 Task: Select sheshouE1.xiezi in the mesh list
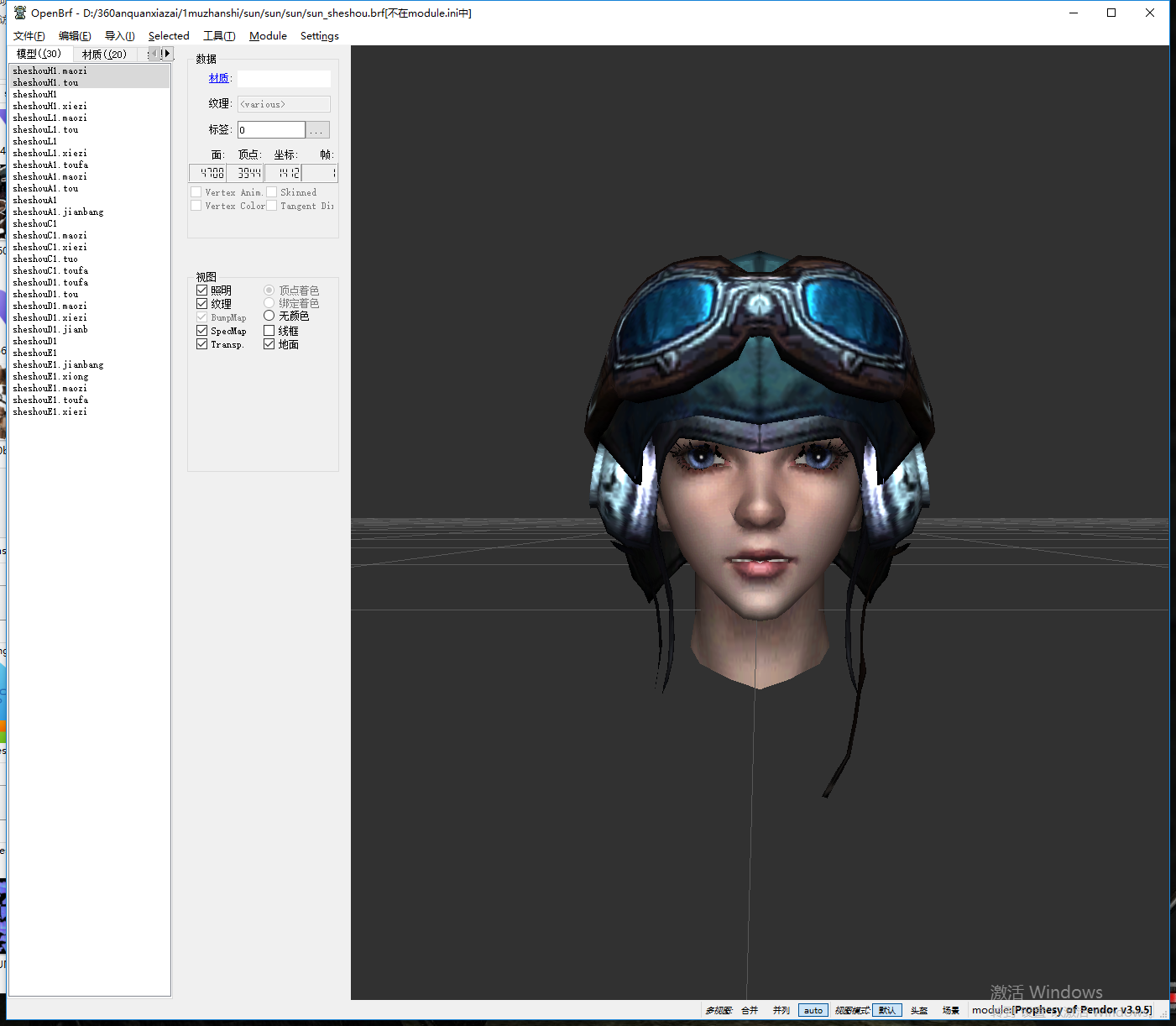tap(89, 411)
